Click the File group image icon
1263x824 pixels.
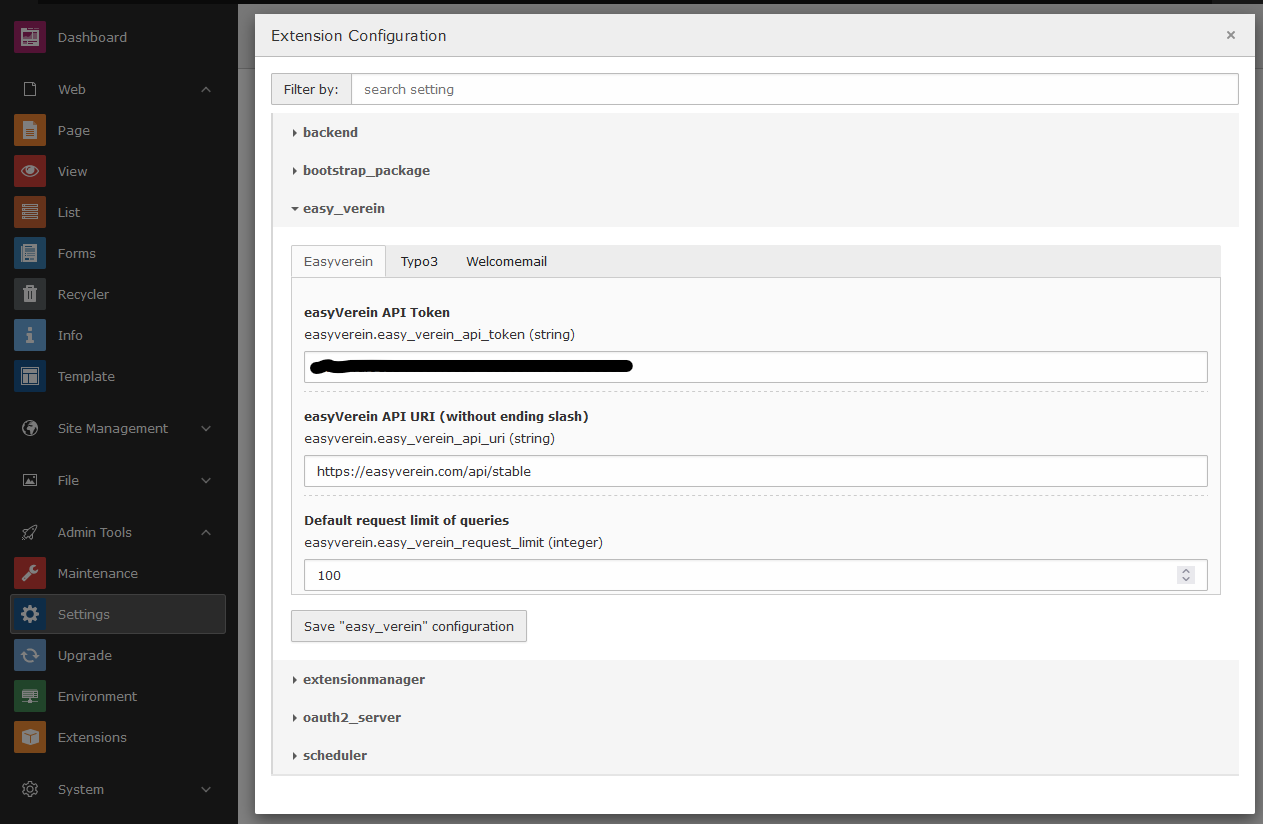point(30,480)
